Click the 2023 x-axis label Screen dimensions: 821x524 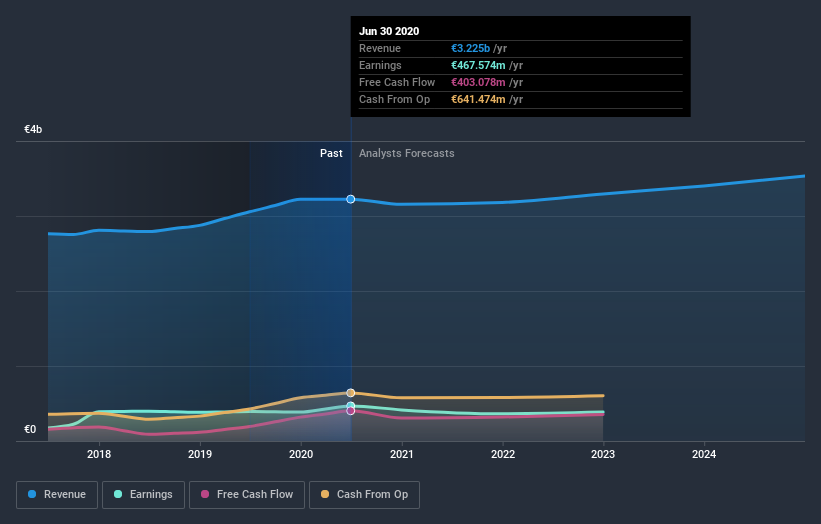pyautogui.click(x=603, y=454)
